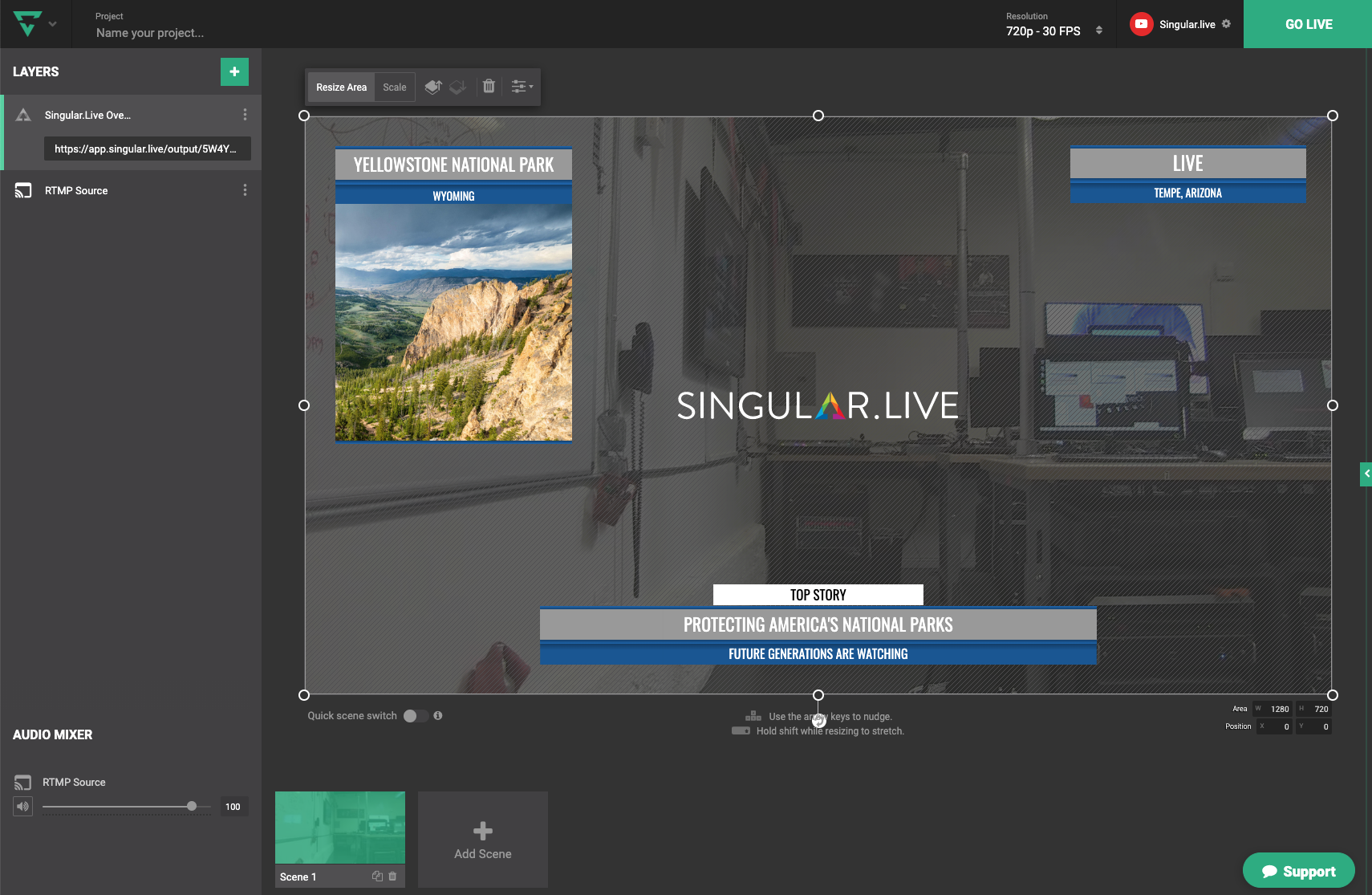Open options menu for RTMP Source layer
This screenshot has width=1372, height=895.
(245, 190)
